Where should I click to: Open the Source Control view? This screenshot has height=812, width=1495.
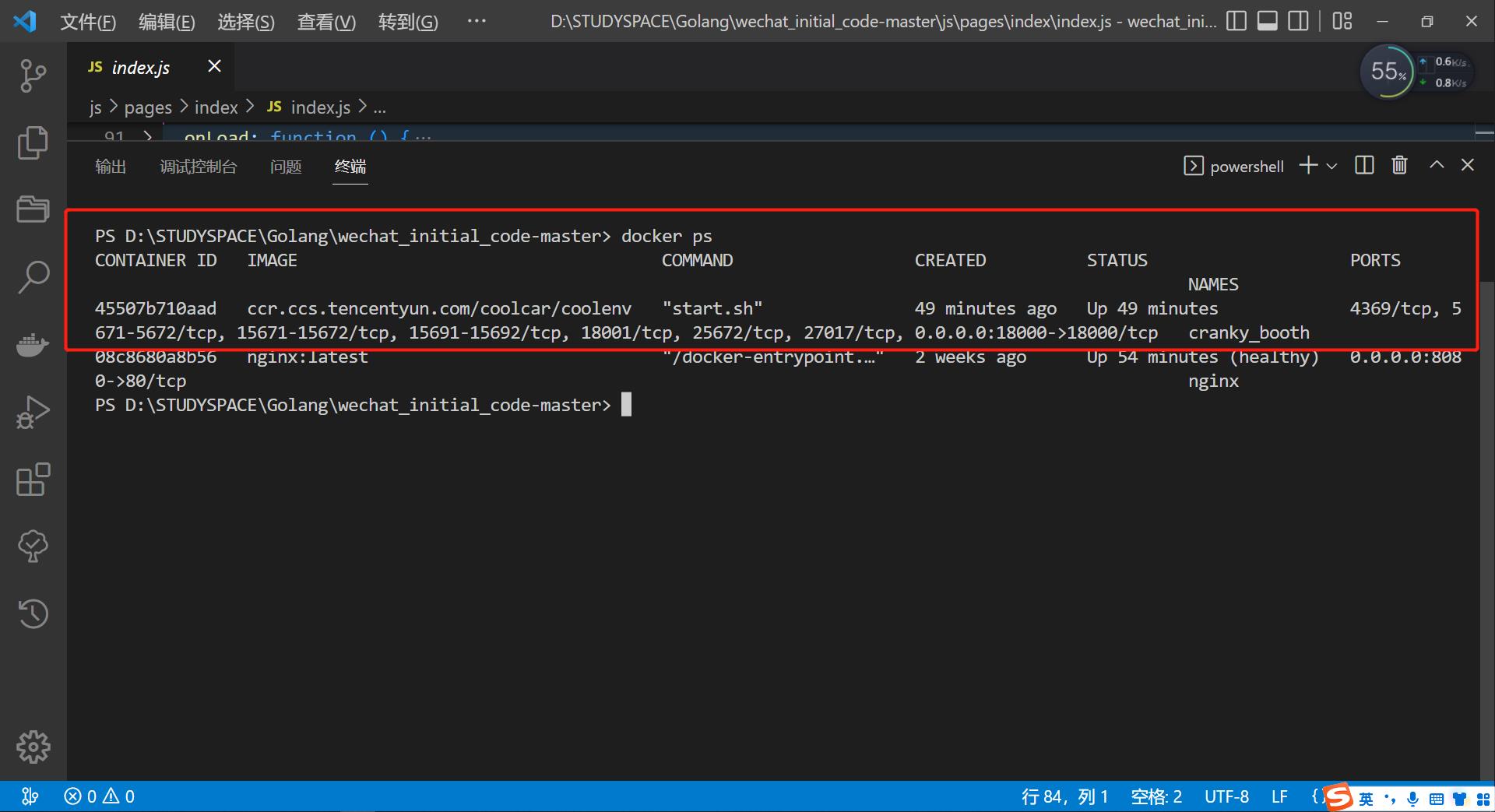33,76
